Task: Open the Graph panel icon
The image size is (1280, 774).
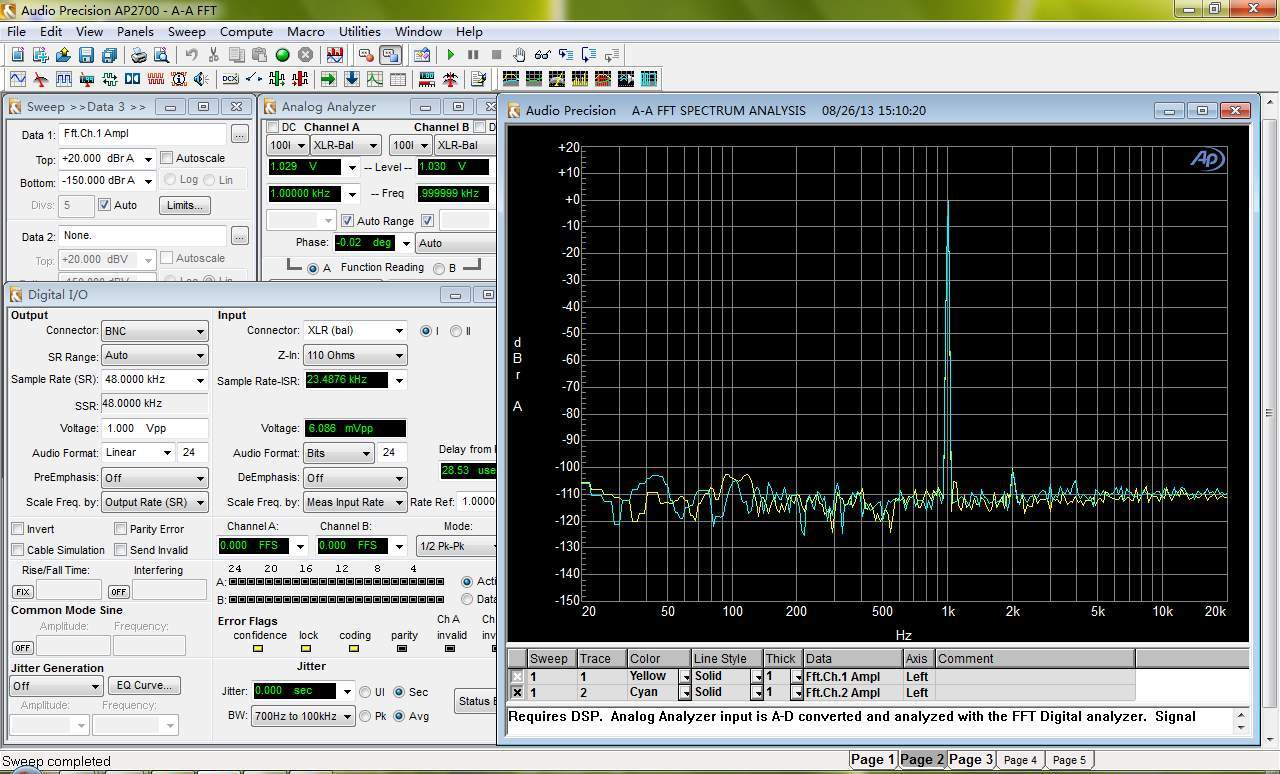Action: [x=374, y=79]
